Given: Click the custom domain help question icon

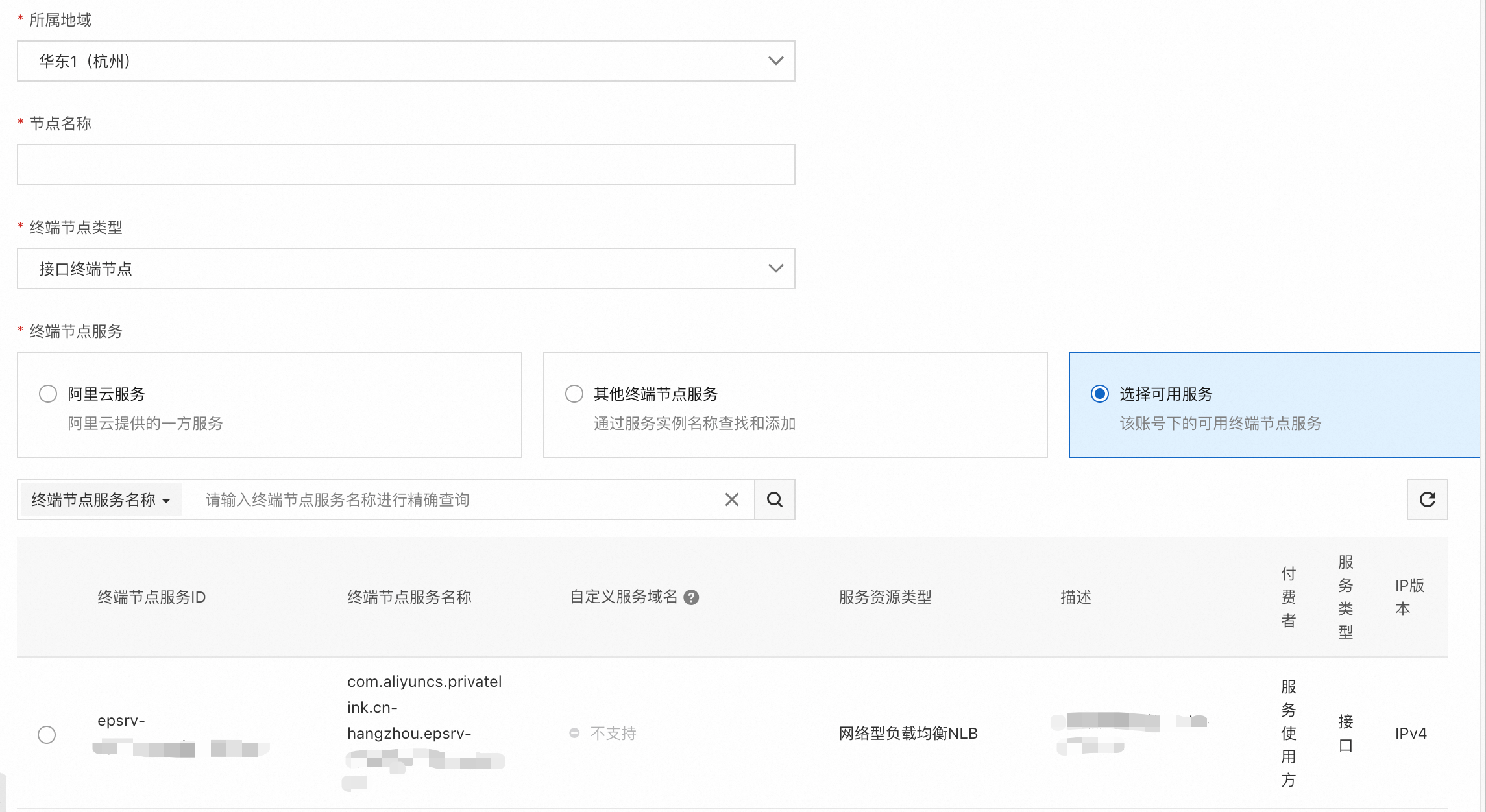Looking at the screenshot, I should pyautogui.click(x=692, y=597).
